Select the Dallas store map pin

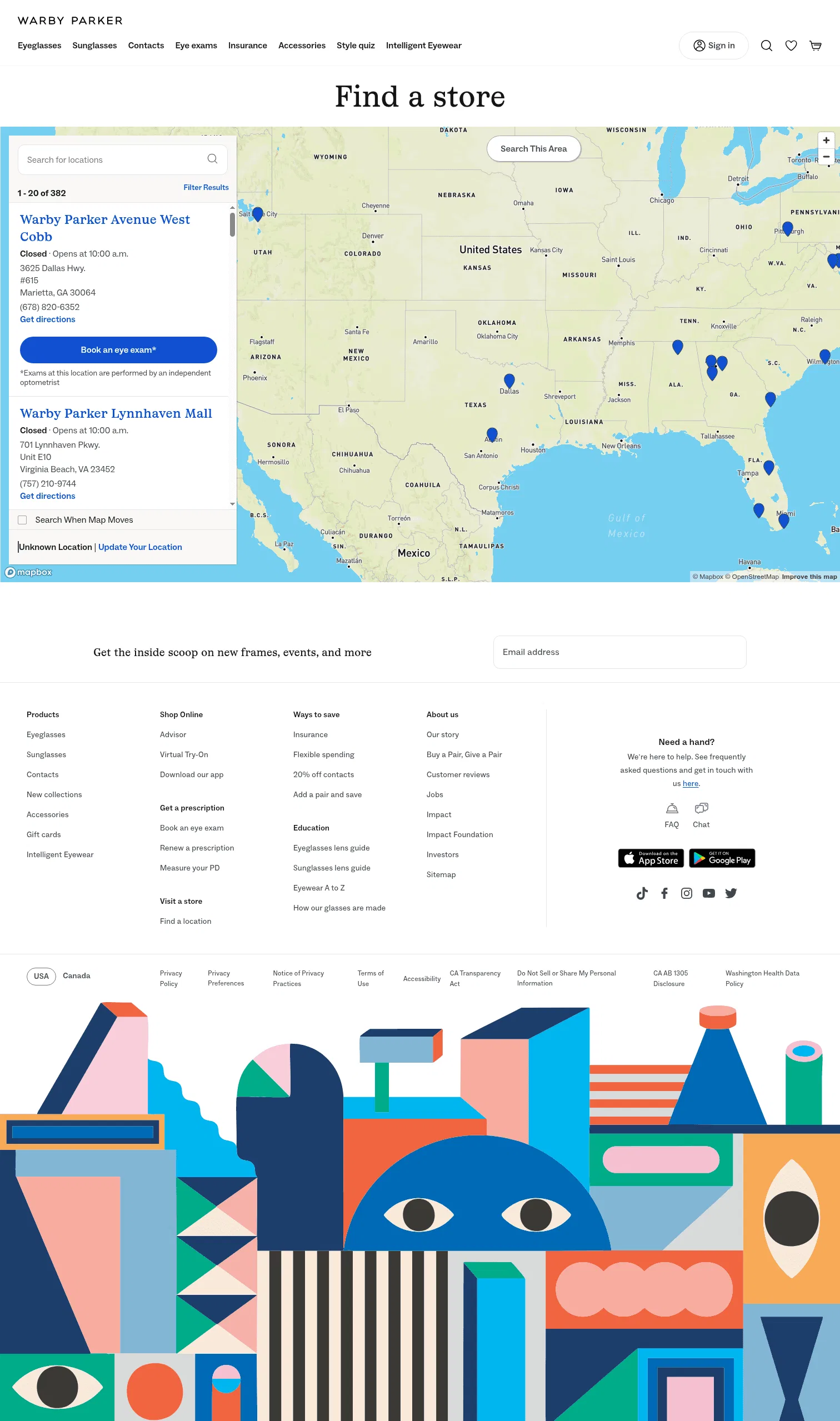point(509,381)
